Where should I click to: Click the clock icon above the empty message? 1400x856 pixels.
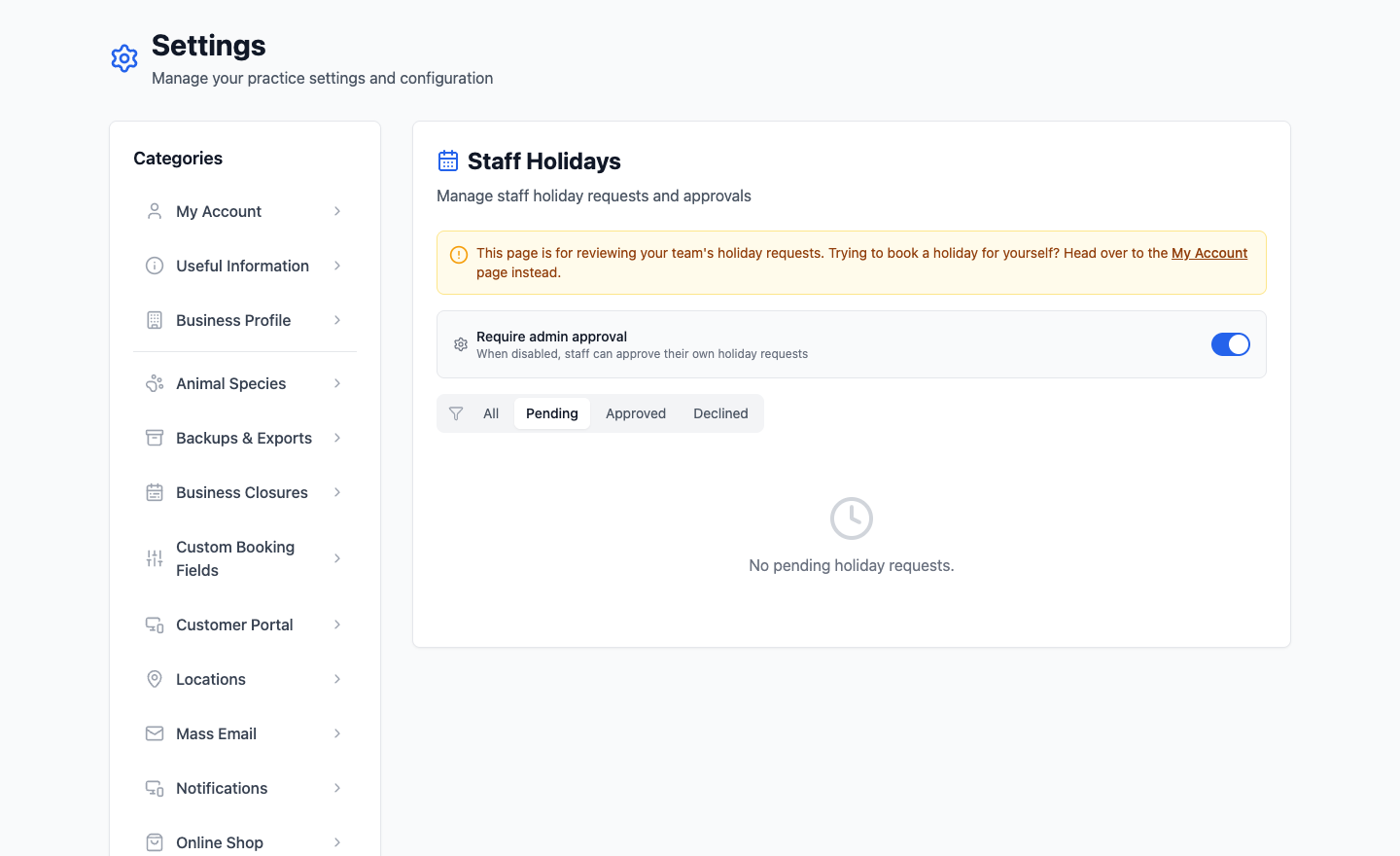(852, 518)
